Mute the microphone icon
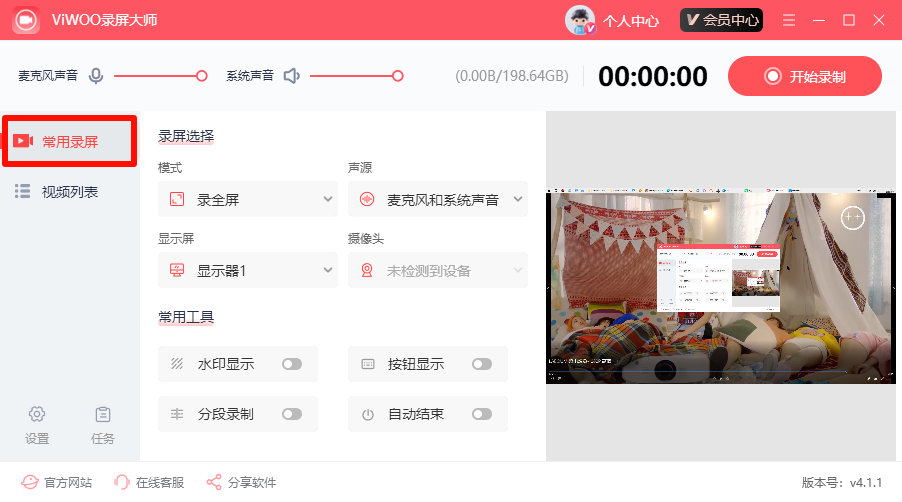The height and width of the screenshot is (502, 902). pos(96,76)
